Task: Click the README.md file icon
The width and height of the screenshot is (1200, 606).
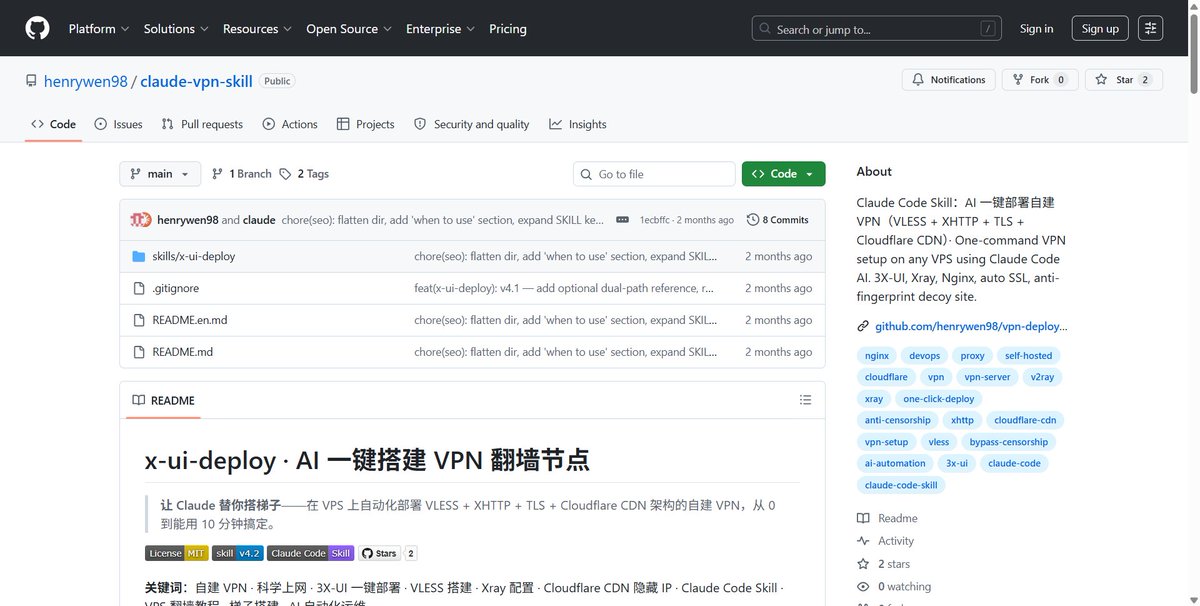Action: tap(139, 352)
